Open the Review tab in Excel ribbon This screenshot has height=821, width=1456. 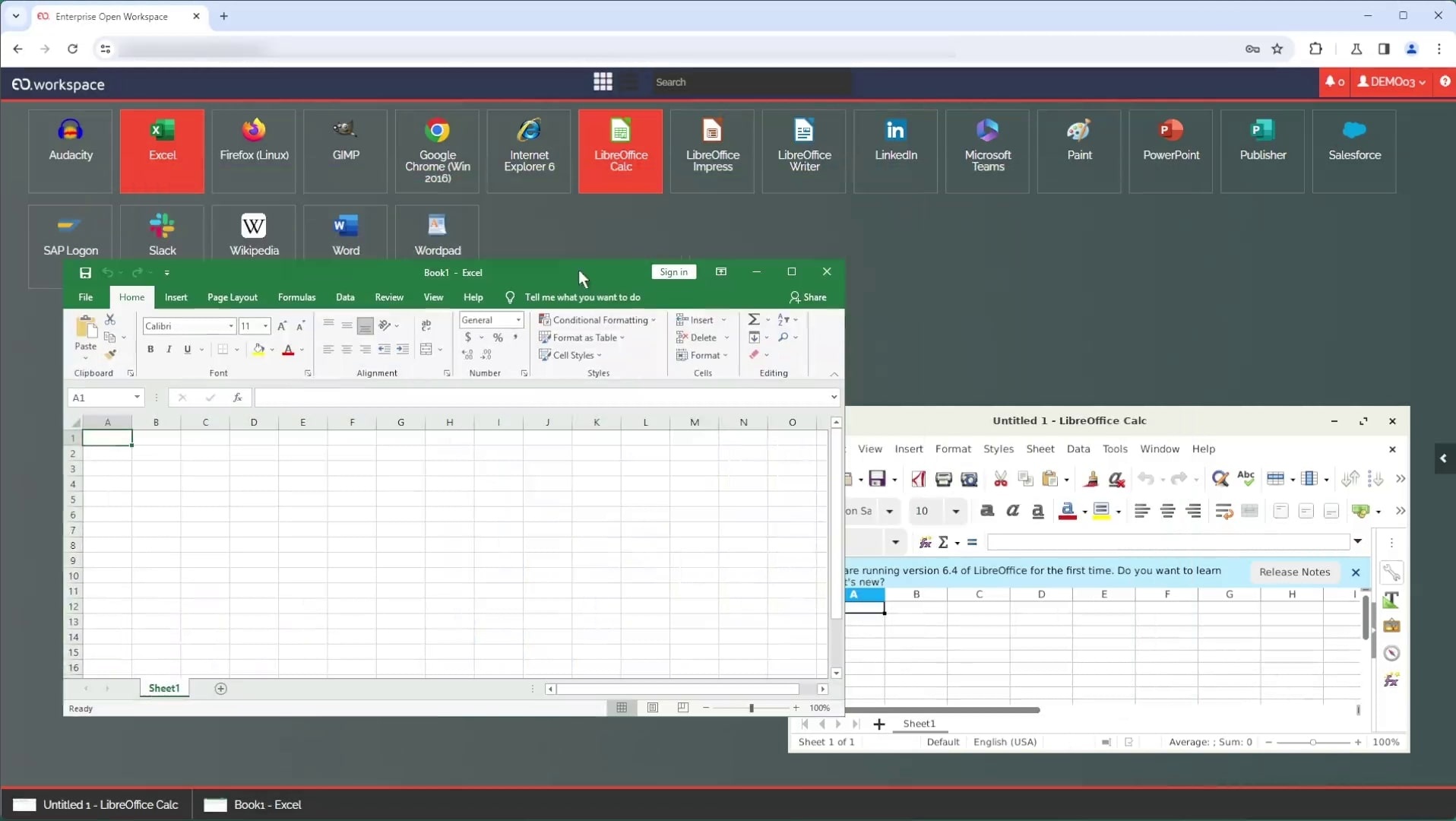389,297
